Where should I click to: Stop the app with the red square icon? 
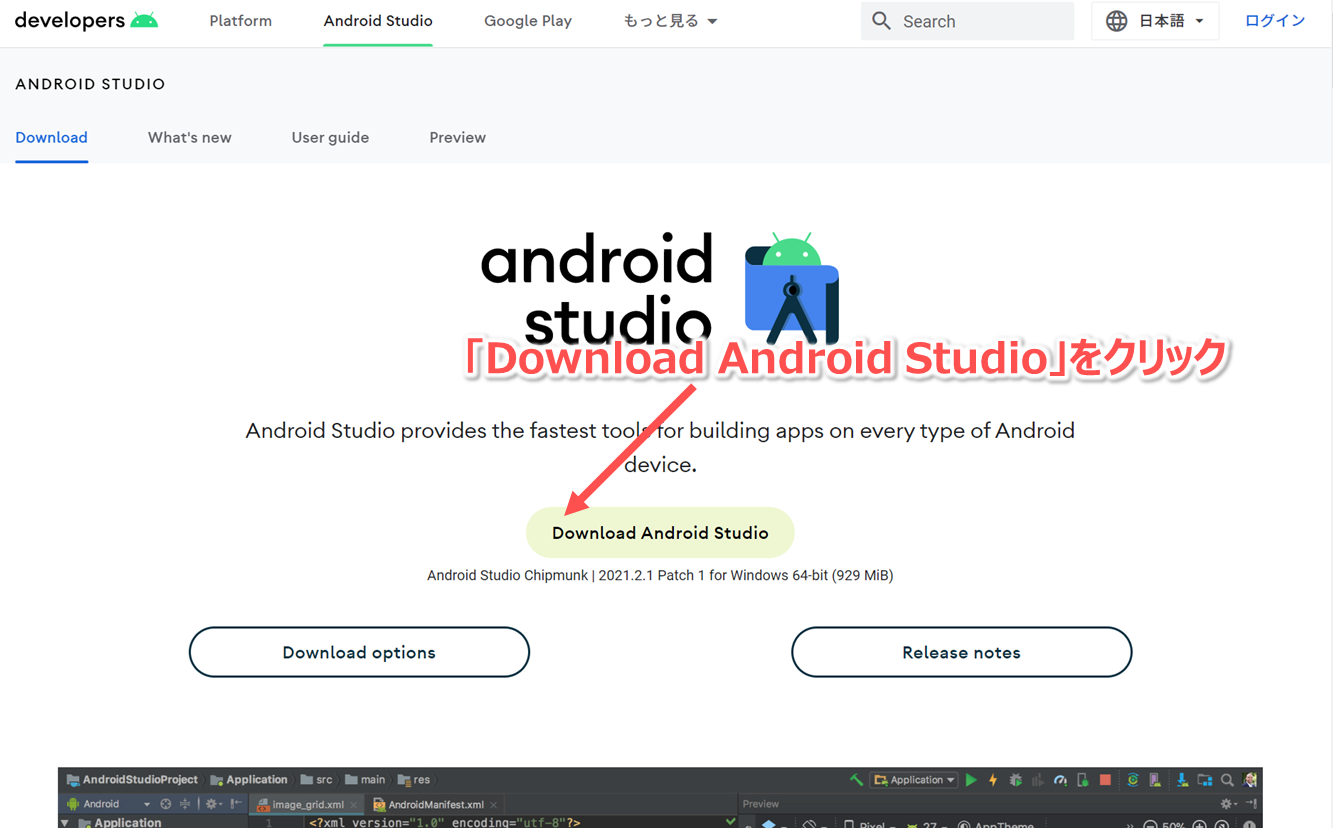(x=1106, y=779)
